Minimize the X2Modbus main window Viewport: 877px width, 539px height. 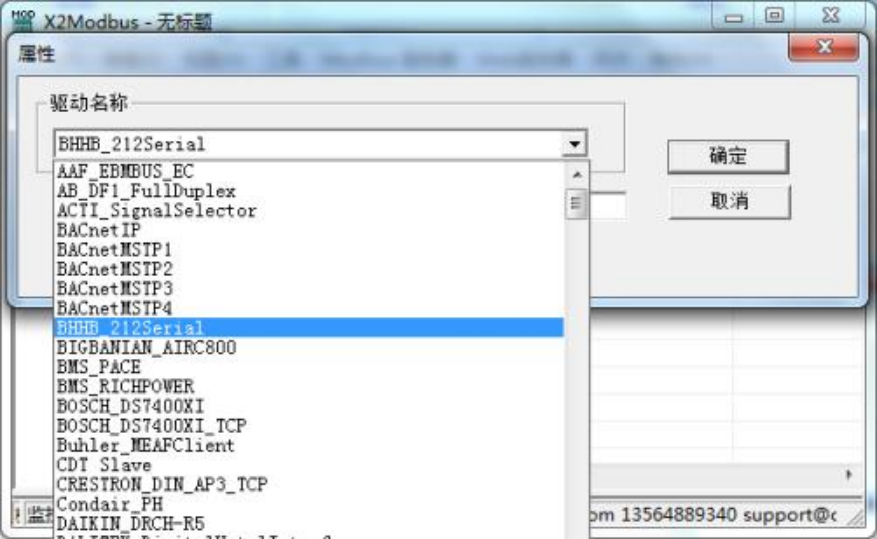click(x=733, y=17)
